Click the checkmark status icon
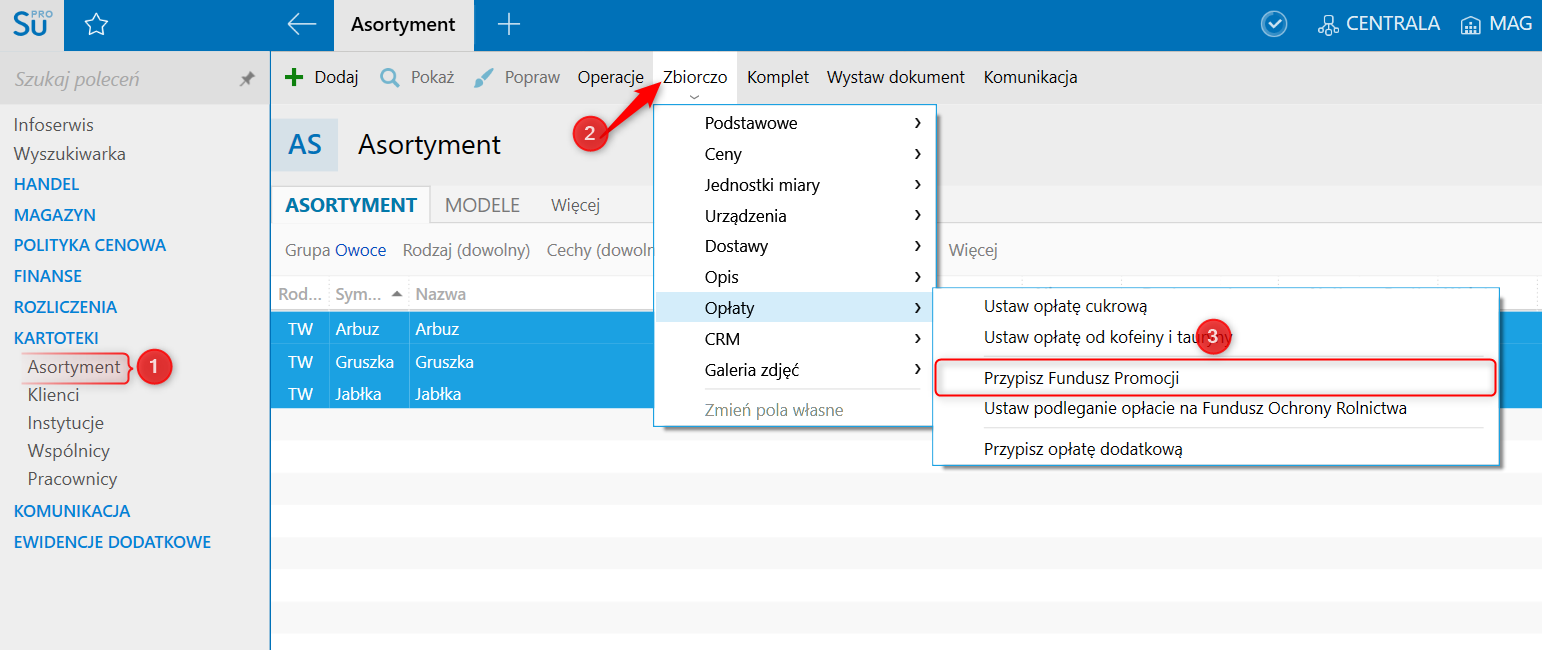Viewport: 1542px width, 650px height. (x=1274, y=24)
